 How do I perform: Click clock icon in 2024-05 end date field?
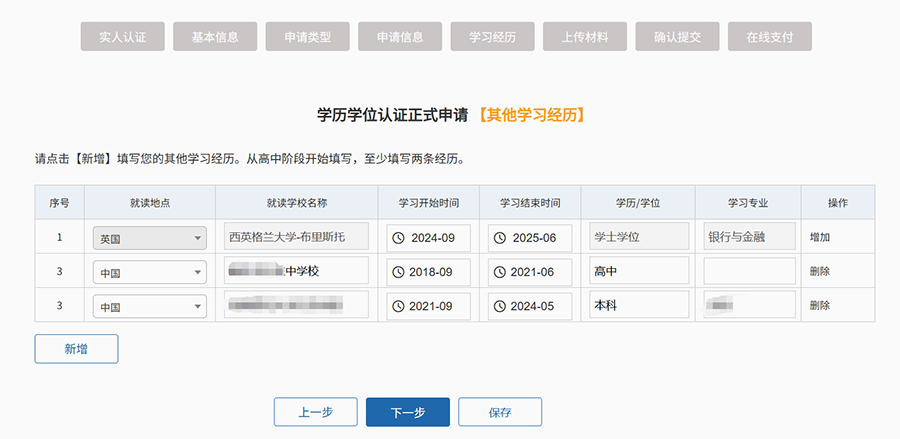(x=500, y=306)
